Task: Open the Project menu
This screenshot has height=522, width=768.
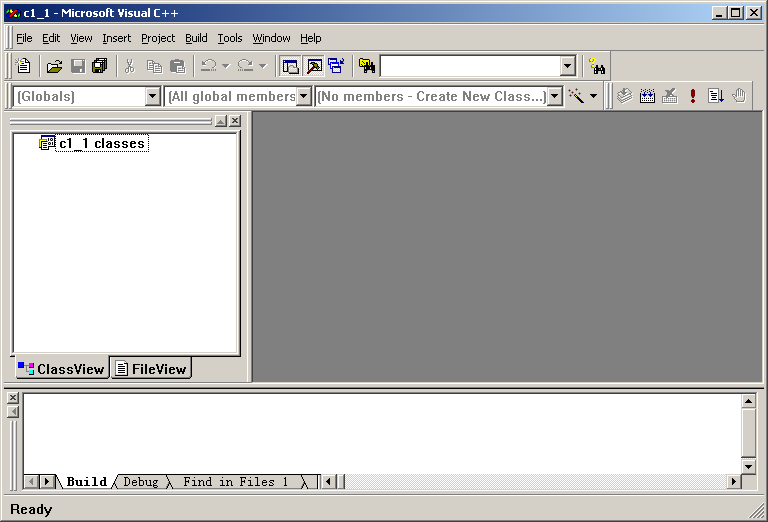Action: 158,38
